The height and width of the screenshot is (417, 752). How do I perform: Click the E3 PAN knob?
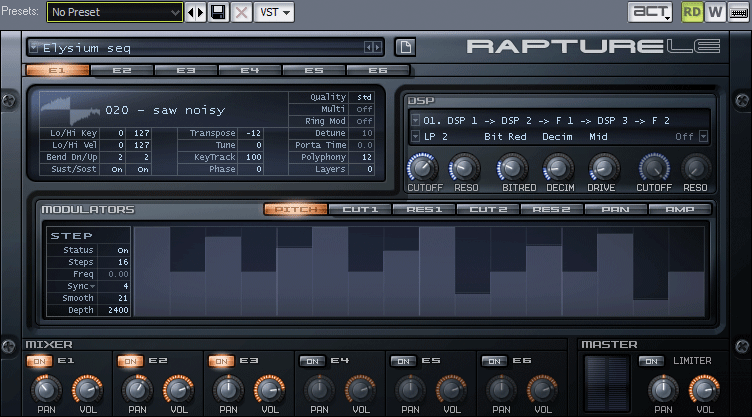click(228, 390)
